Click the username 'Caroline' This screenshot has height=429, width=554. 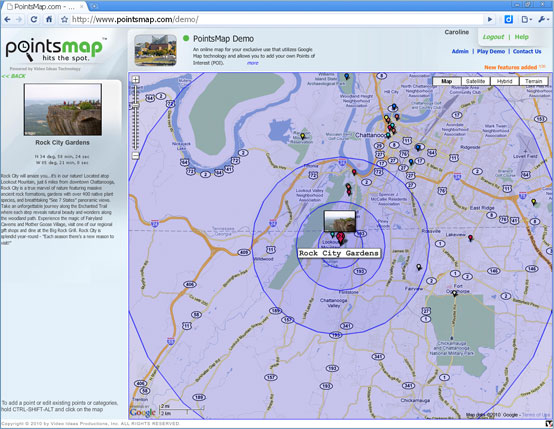456,32
